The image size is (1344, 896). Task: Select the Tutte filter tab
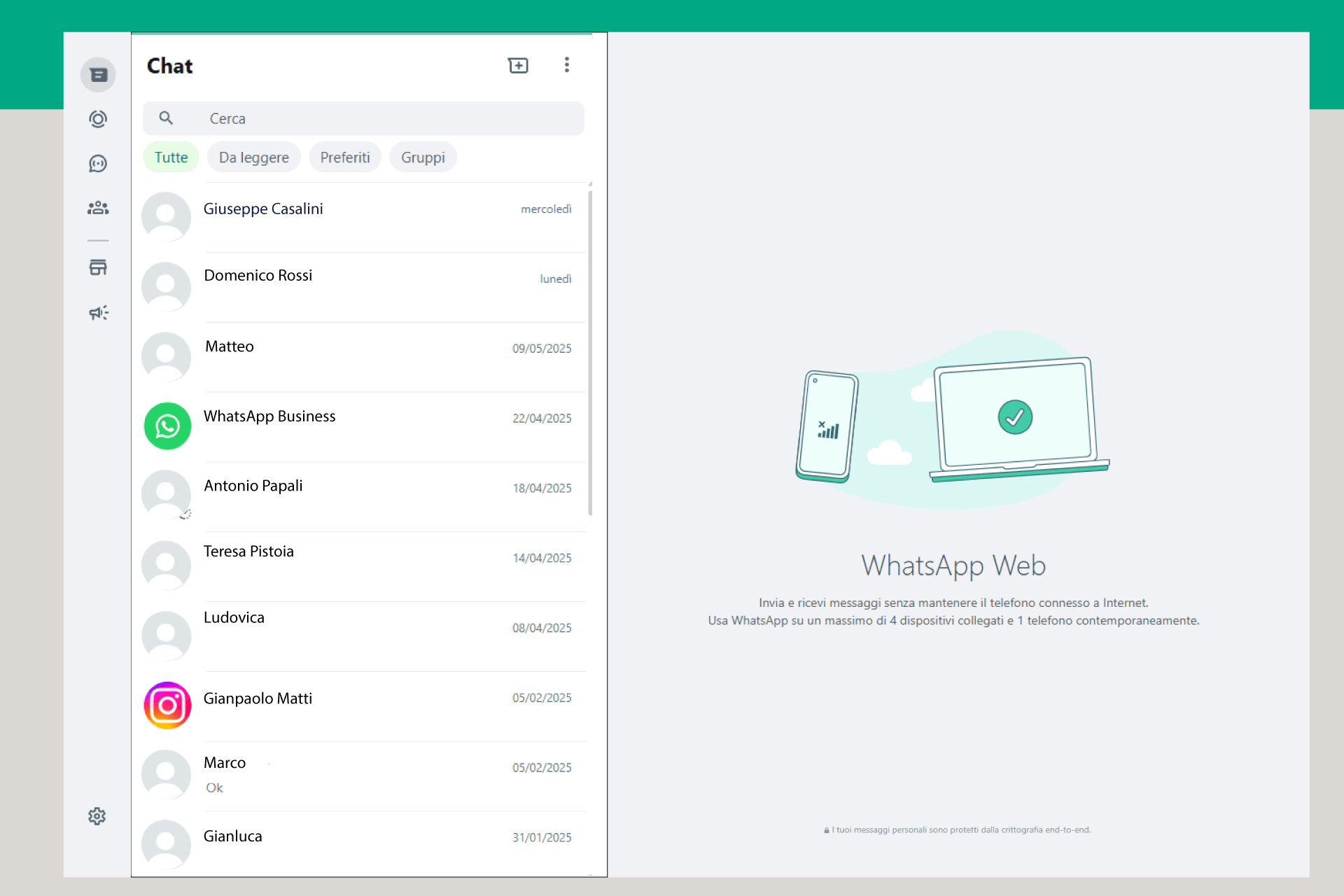171,157
